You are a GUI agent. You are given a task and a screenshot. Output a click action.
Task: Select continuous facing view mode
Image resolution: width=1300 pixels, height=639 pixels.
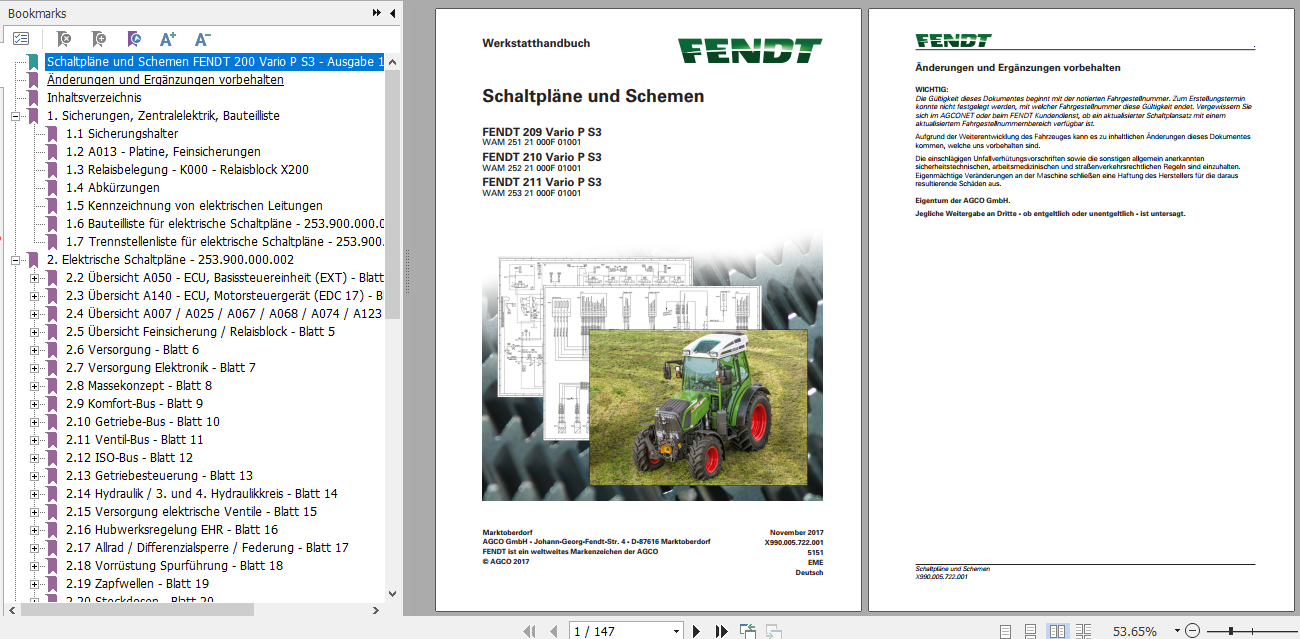click(x=1084, y=631)
